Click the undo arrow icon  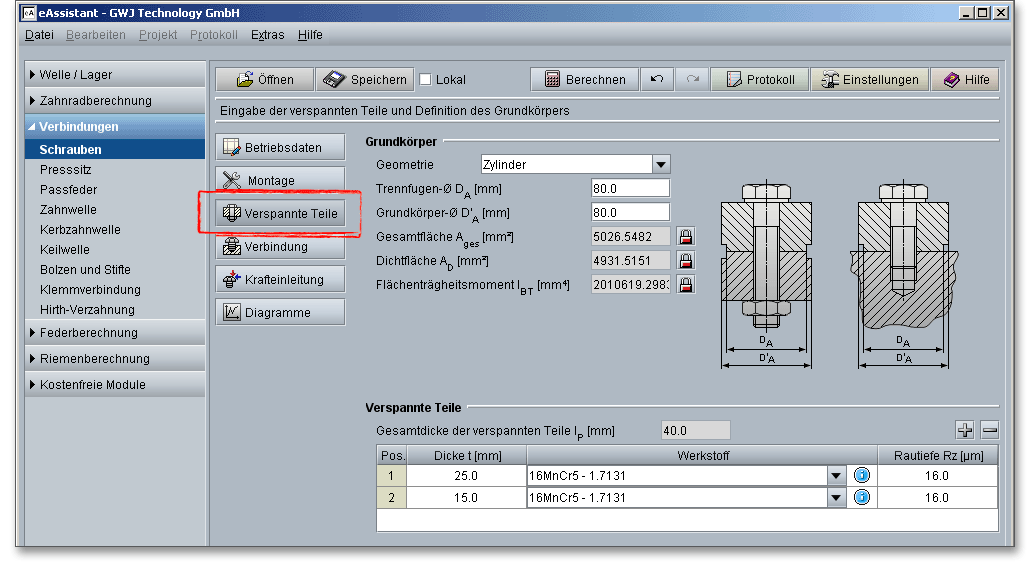tap(656, 80)
